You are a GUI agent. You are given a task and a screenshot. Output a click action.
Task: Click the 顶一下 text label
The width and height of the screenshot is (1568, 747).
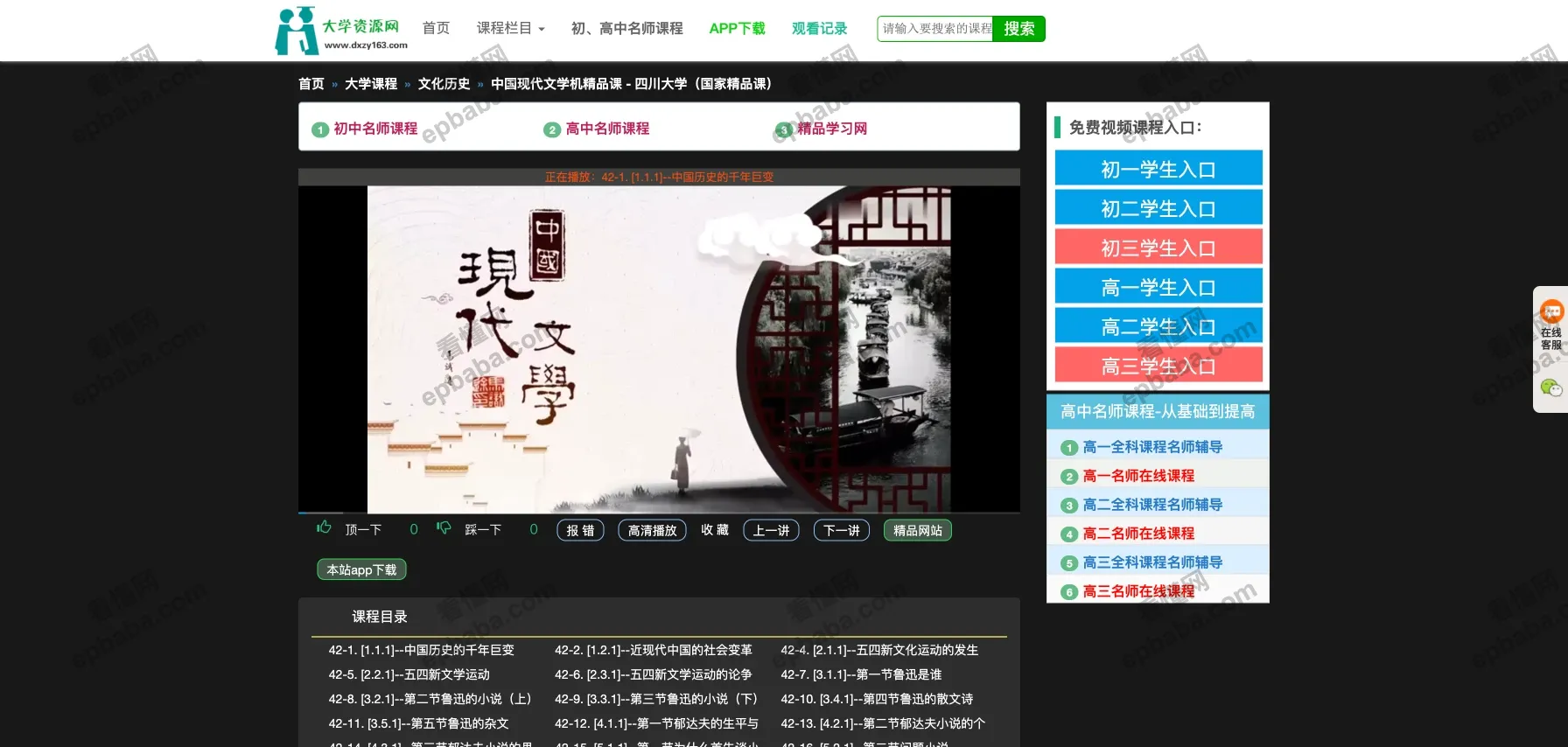pyautogui.click(x=363, y=530)
